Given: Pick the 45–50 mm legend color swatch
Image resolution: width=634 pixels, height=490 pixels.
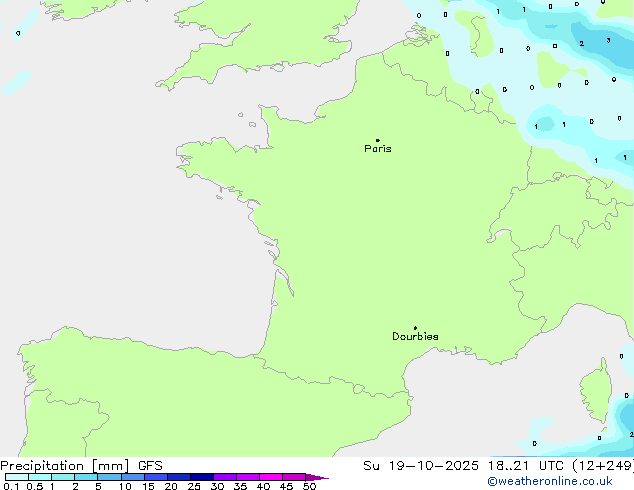Looking at the screenshot, I should pos(294,477).
